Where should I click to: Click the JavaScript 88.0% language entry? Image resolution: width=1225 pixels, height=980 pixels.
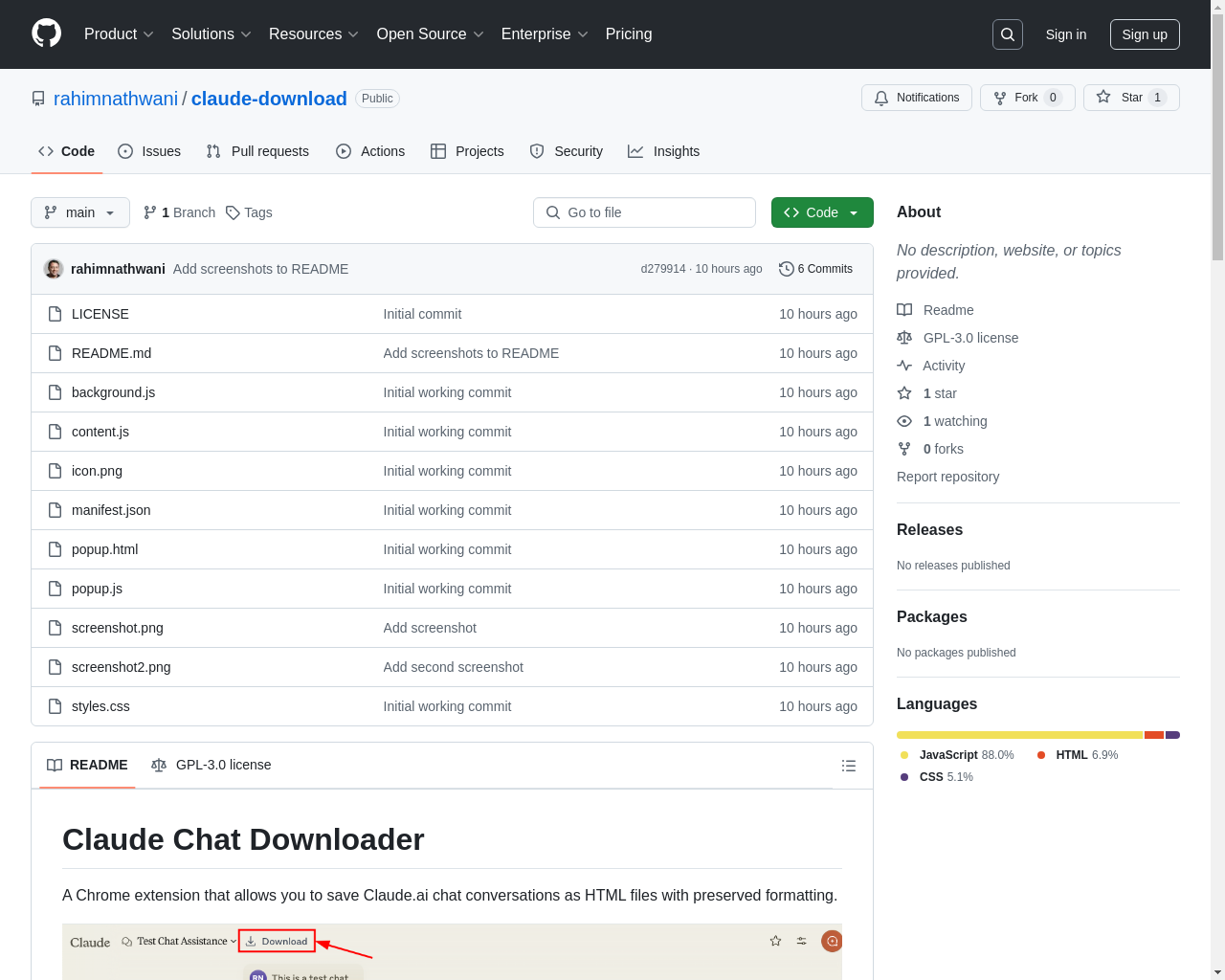(957, 755)
